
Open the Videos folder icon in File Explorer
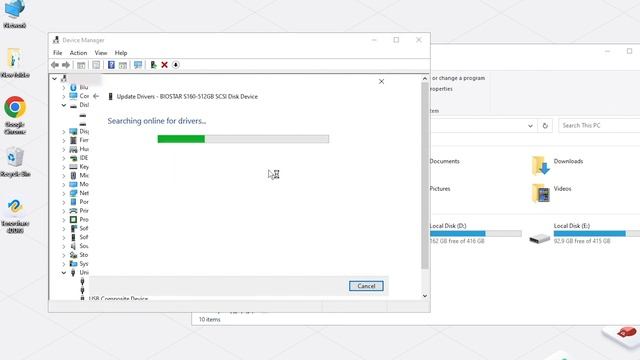click(540, 193)
